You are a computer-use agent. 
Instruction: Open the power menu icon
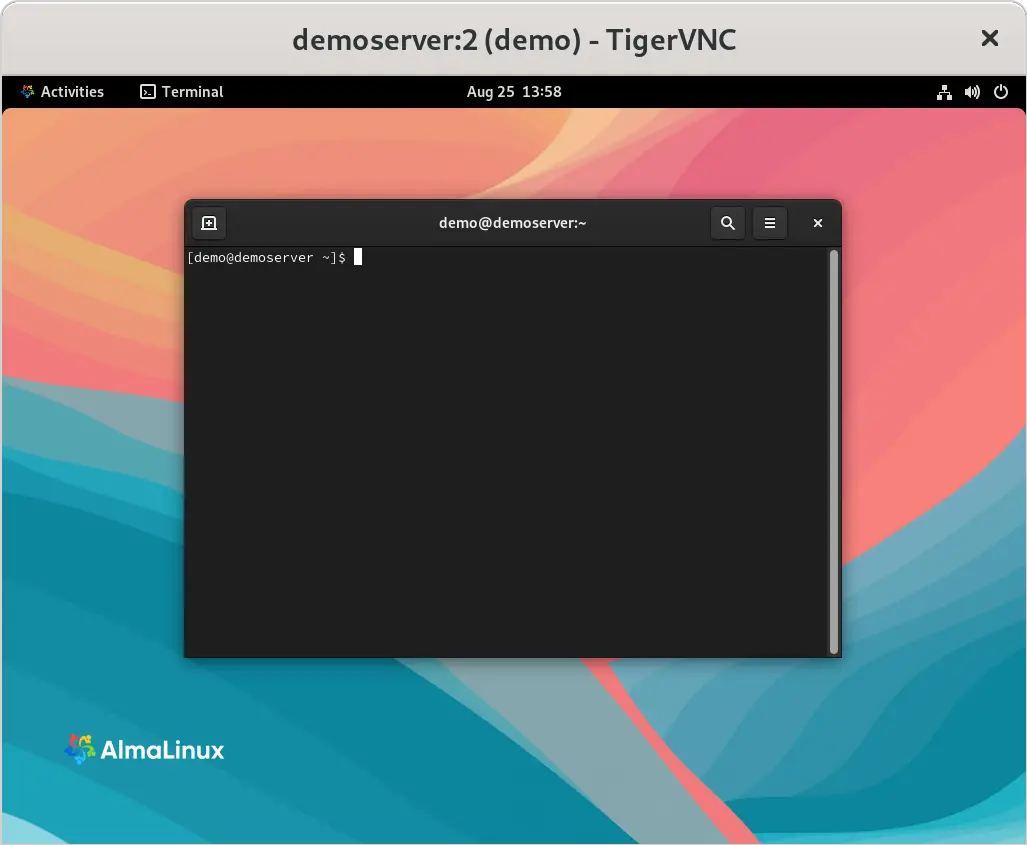tap(1001, 92)
